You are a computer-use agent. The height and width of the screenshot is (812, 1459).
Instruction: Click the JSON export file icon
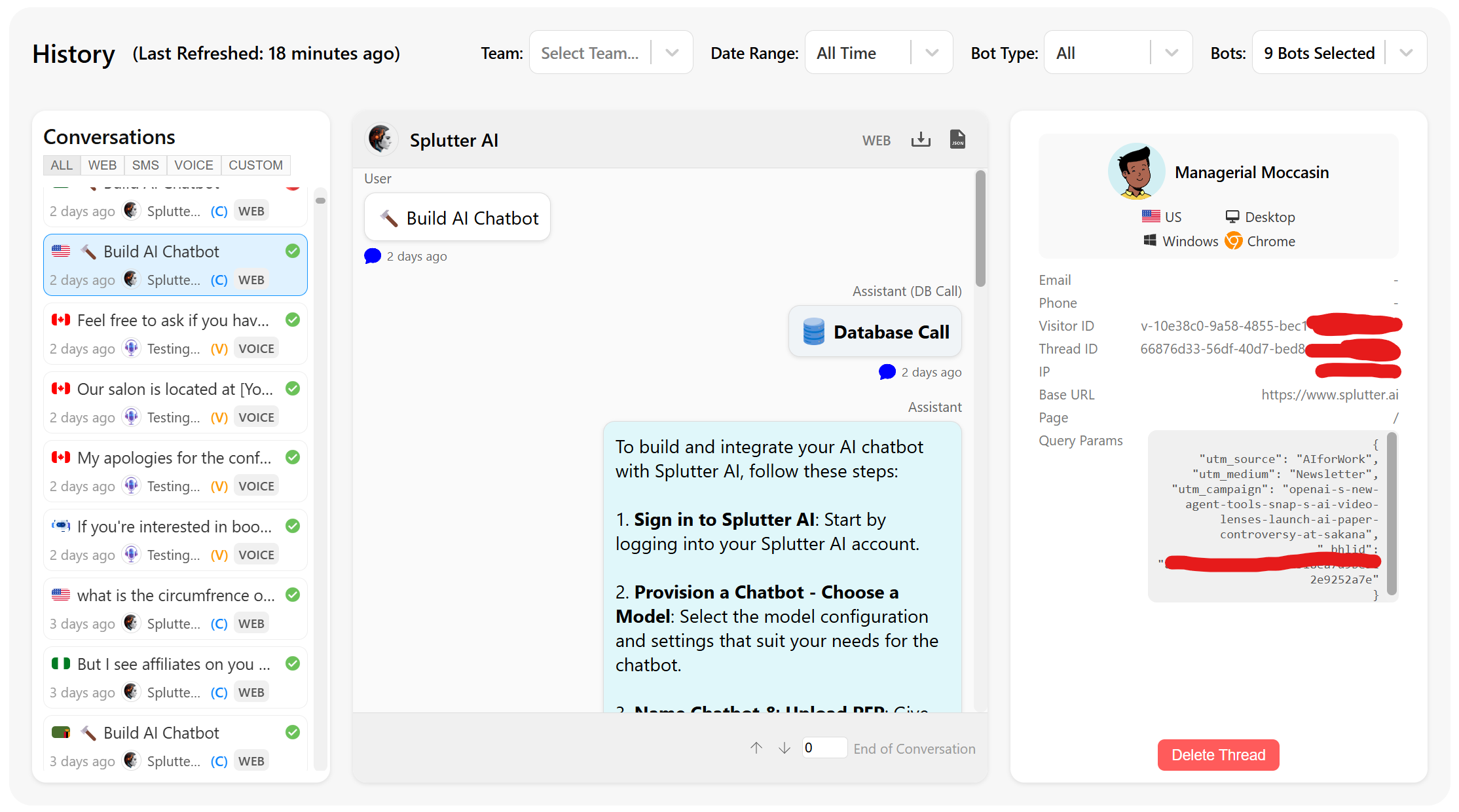pyautogui.click(x=957, y=139)
